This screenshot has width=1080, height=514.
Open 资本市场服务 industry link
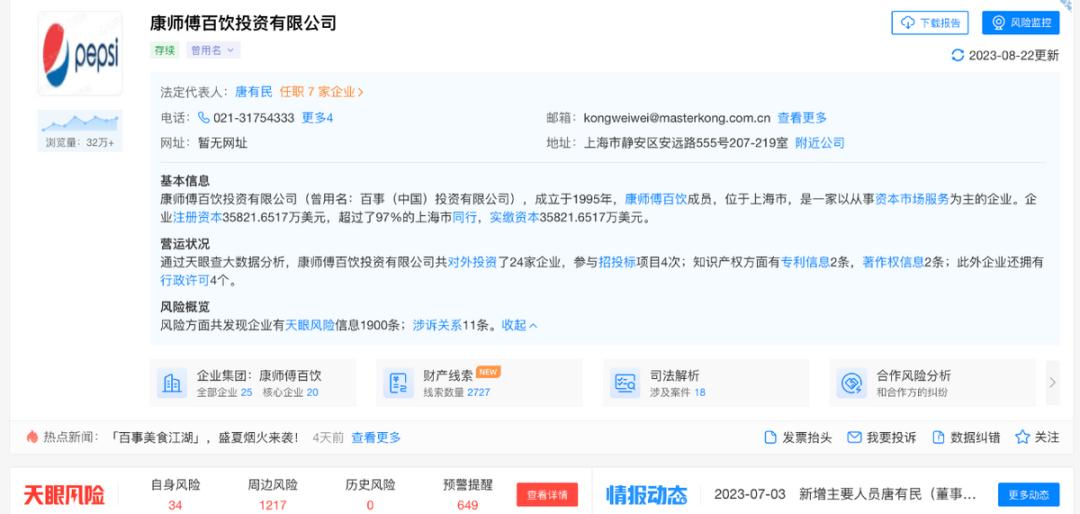912,199
